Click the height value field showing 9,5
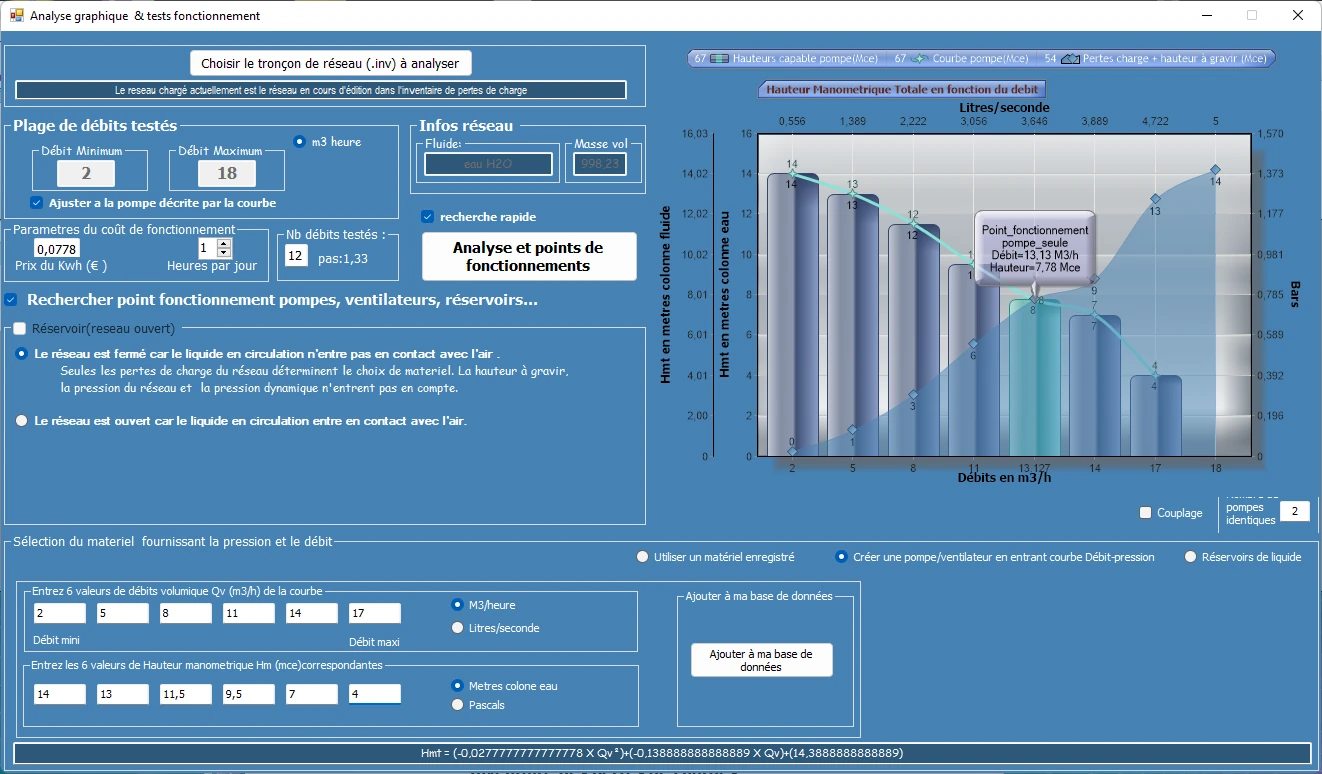1322x774 pixels. [x=249, y=694]
